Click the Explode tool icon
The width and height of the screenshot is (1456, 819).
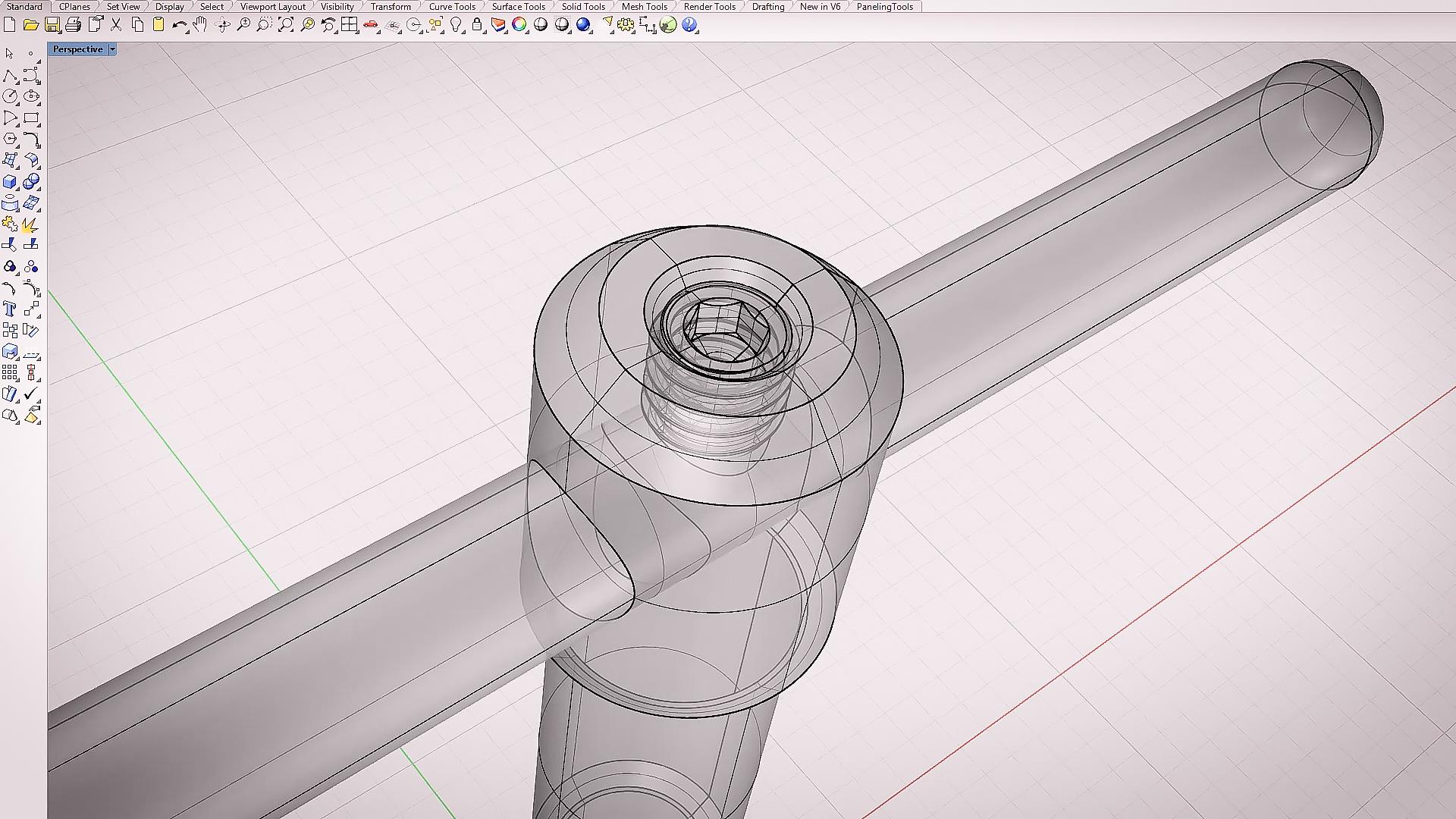(x=30, y=224)
